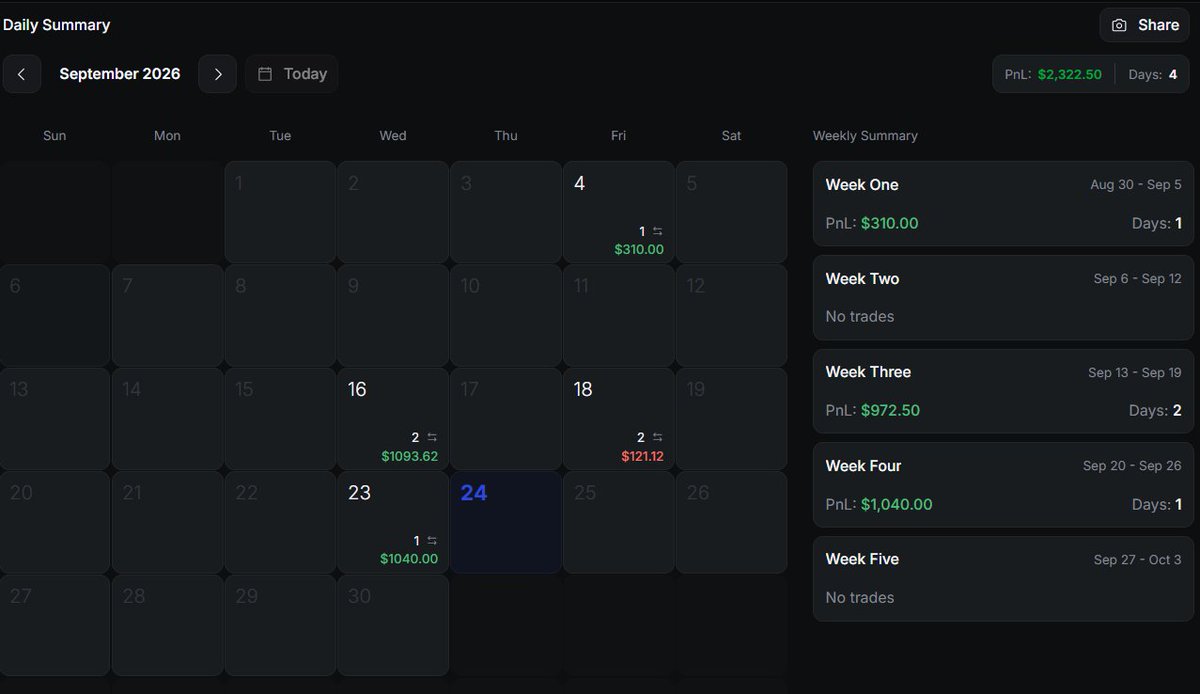Screen dimensions: 1200x694
Task: Jump to Today's date
Action: (x=291, y=74)
